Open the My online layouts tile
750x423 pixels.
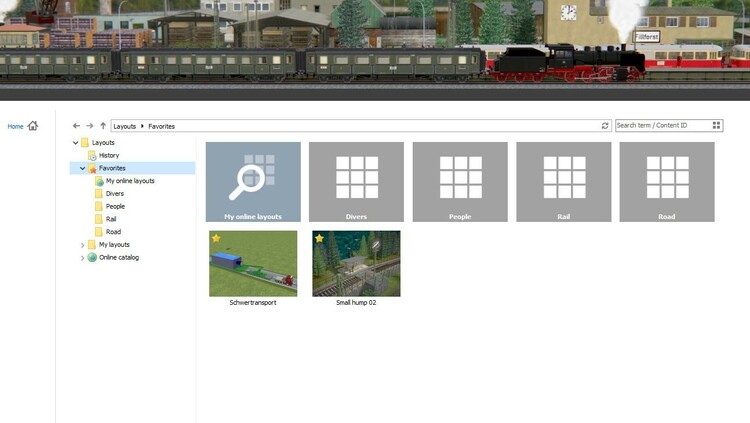tap(253, 181)
